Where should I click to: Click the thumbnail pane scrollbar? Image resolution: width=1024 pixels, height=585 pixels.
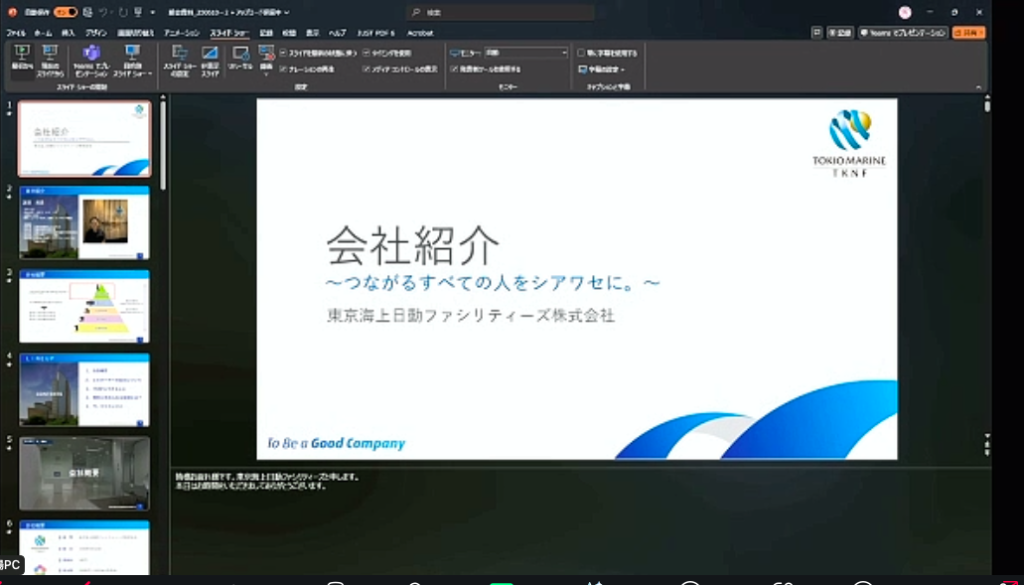(163, 146)
